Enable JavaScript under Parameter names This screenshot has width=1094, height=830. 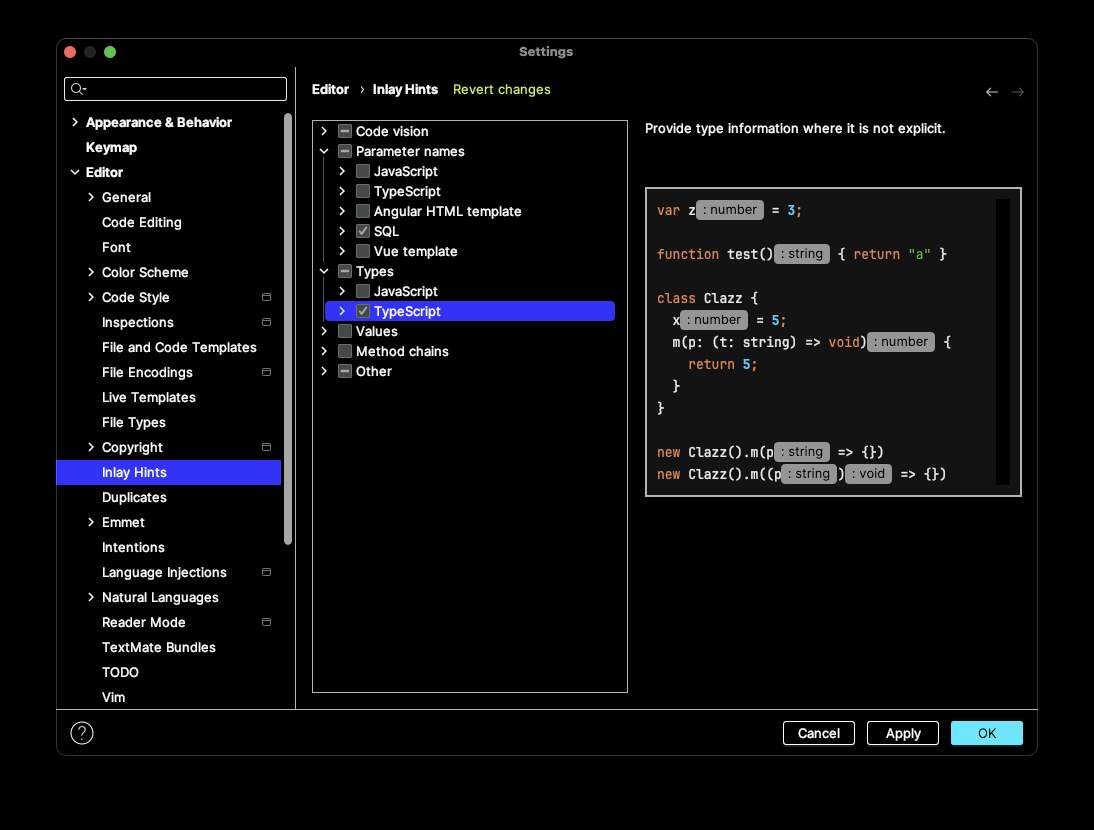[x=363, y=172]
